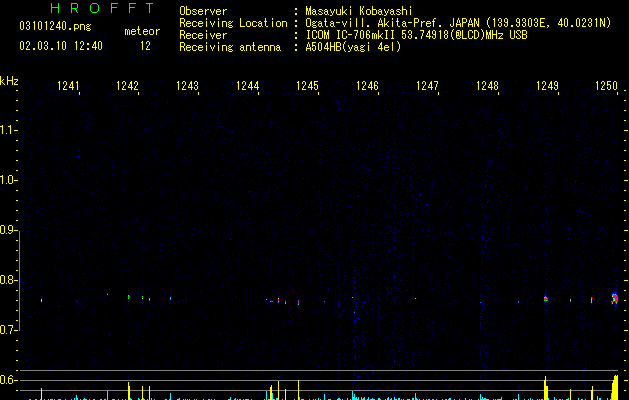
Task: Click the 0.8 frequency axis label
Action: pos(8,280)
